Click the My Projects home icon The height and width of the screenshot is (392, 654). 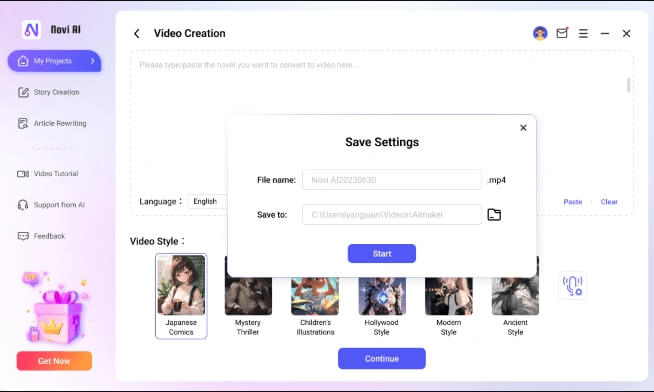point(23,61)
